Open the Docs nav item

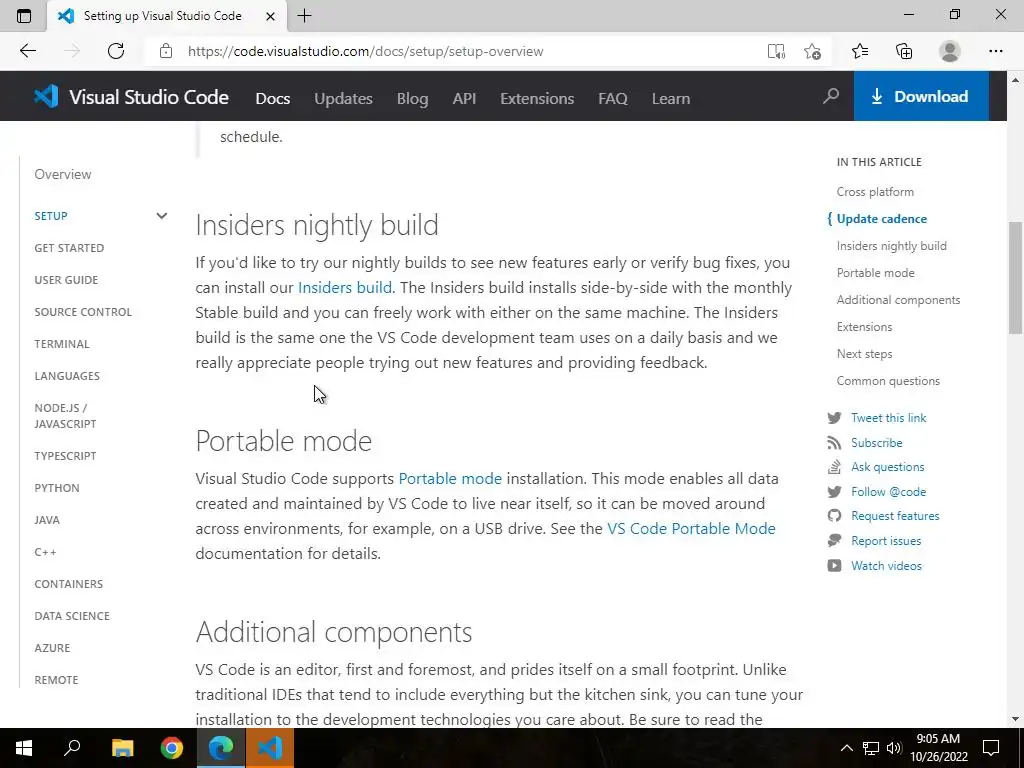coord(272,98)
